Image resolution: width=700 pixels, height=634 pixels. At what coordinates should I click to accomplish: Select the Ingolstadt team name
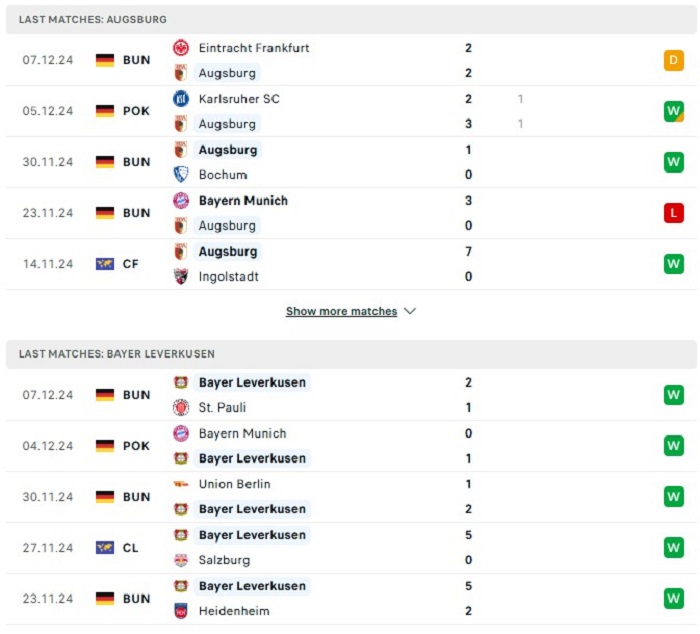[x=229, y=276]
